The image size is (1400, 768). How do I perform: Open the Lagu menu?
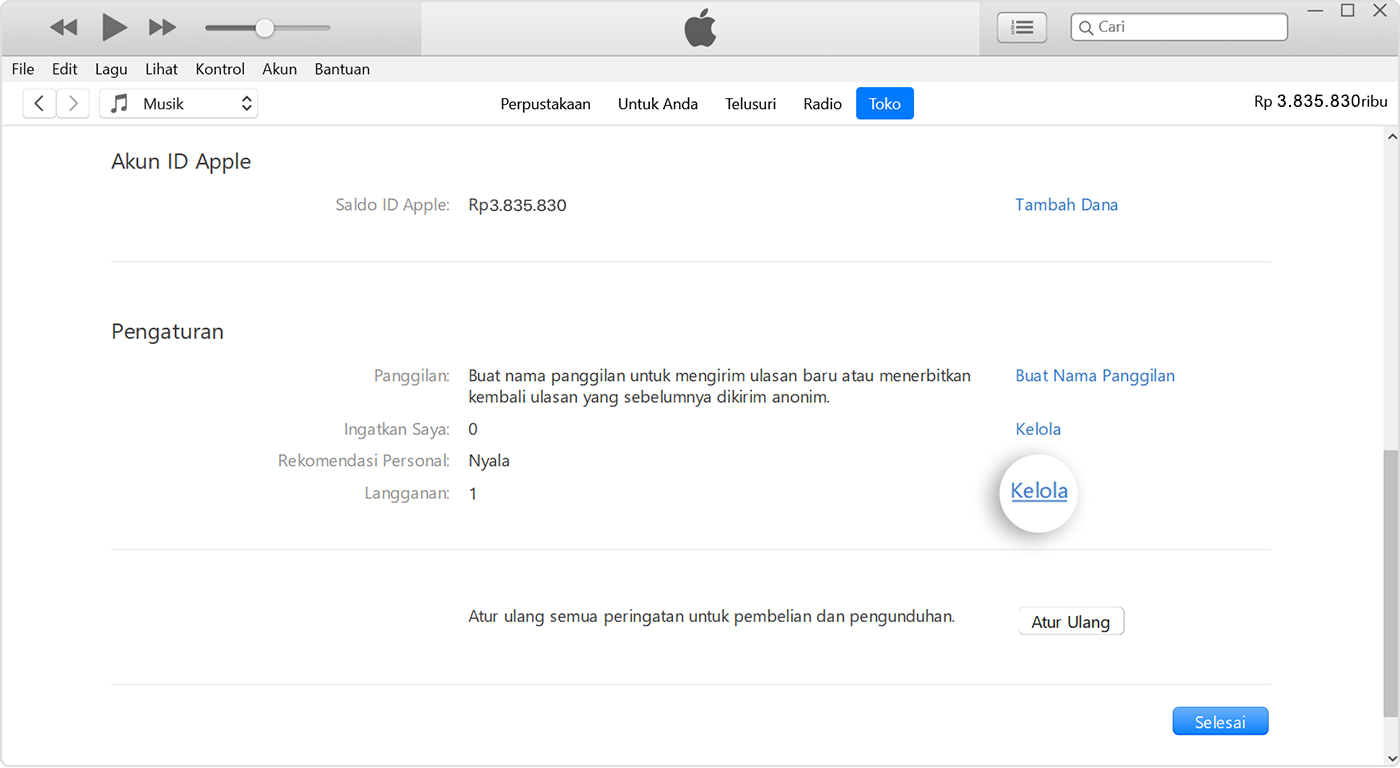(x=111, y=69)
